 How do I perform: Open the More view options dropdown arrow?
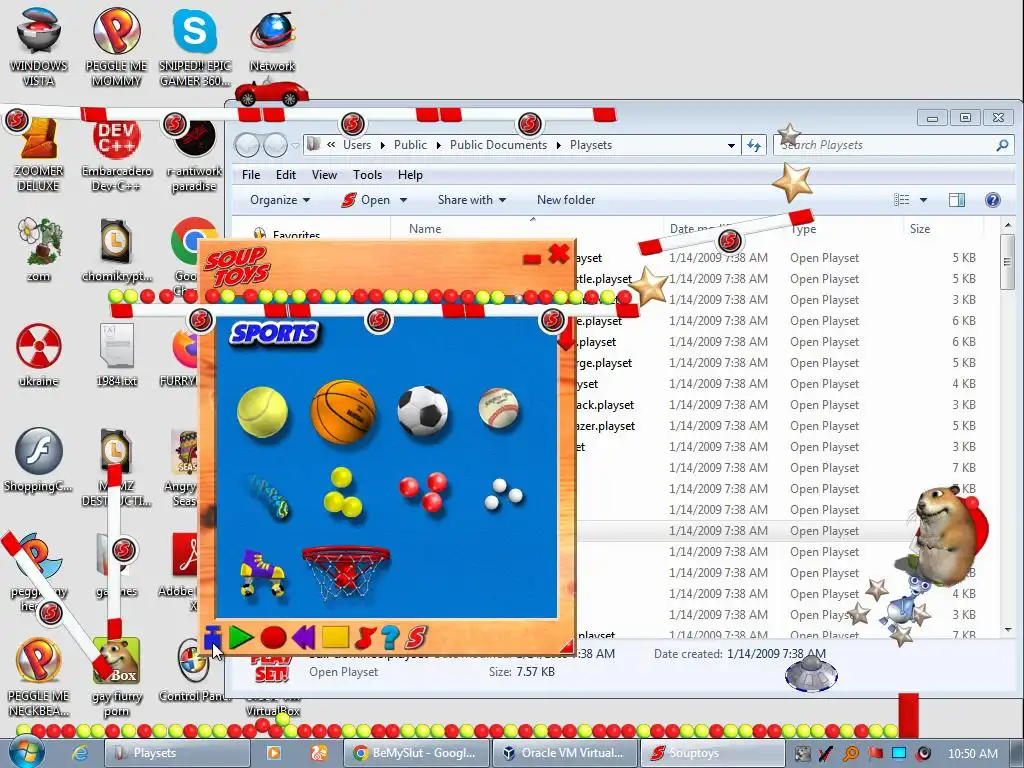point(923,200)
